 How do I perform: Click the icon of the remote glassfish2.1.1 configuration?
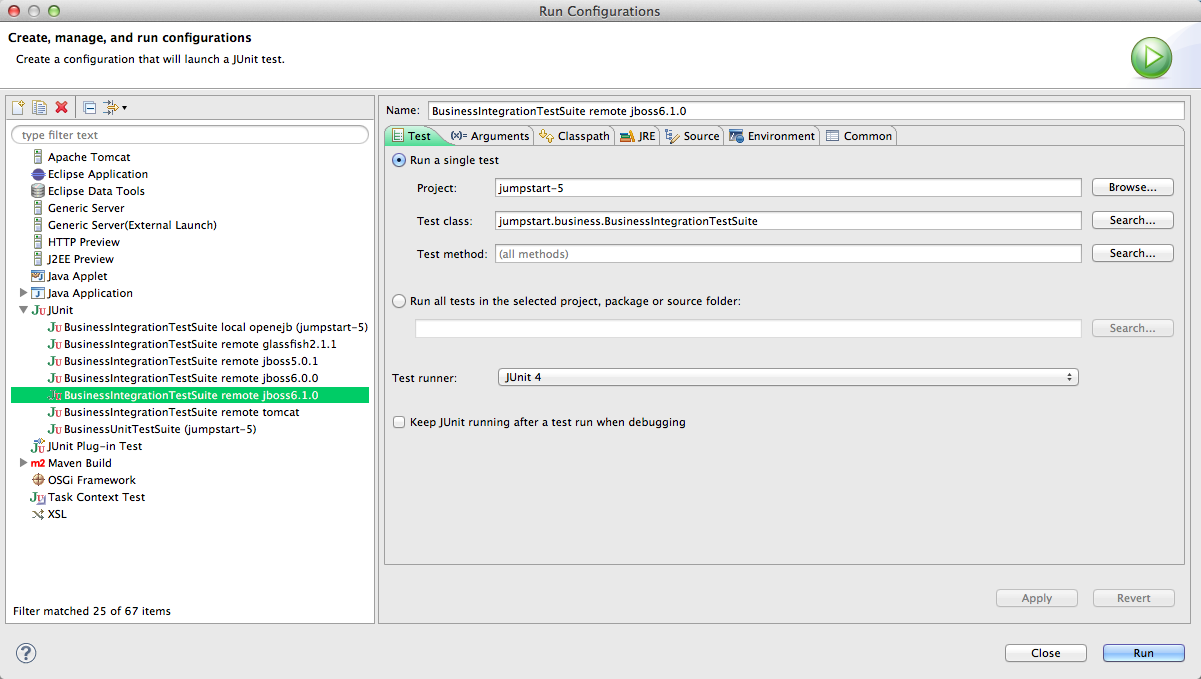(55, 344)
